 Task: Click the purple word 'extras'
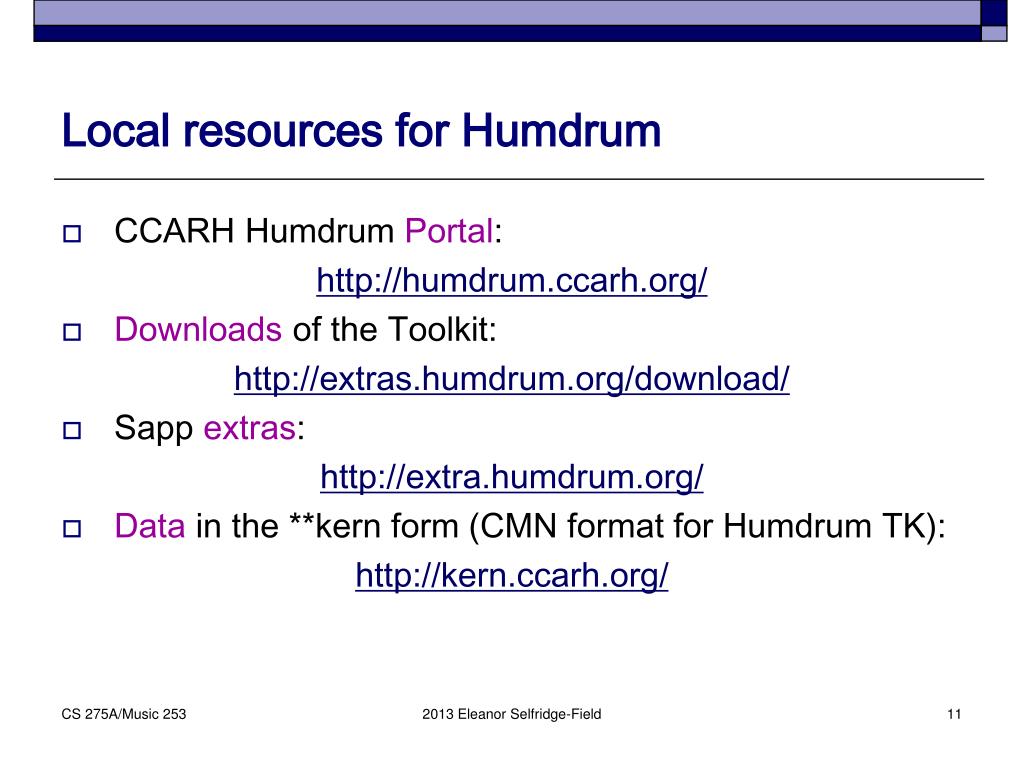coord(249,428)
